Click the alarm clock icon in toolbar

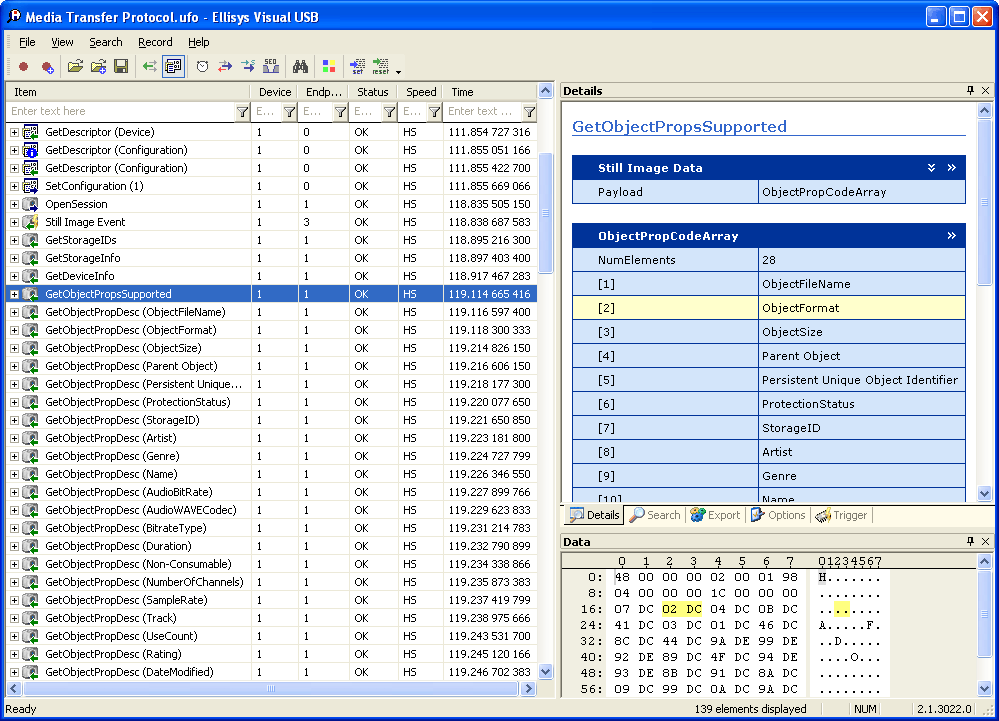[x=202, y=67]
